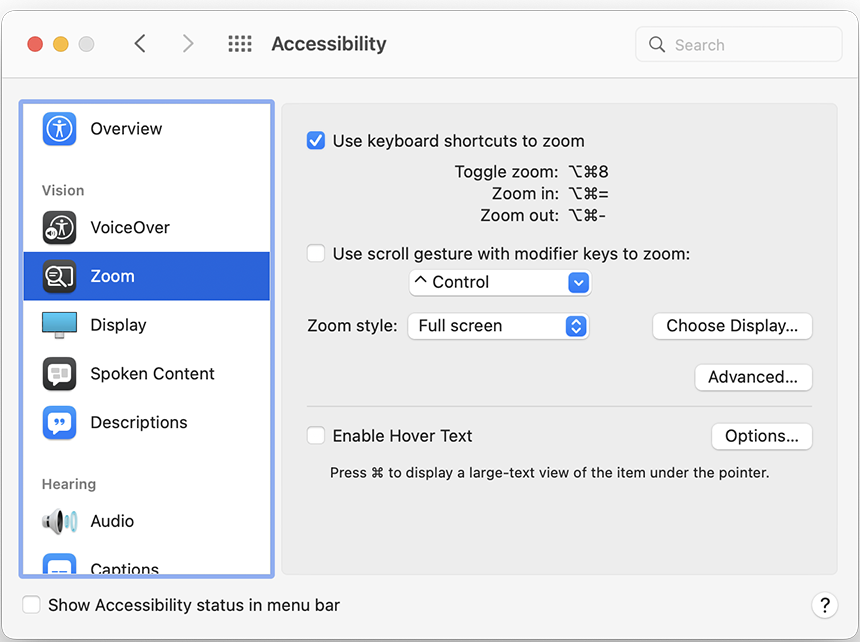Viewport: 860px width, 642px height.
Task: Disable keyboard shortcuts to zoom
Action: [315, 141]
